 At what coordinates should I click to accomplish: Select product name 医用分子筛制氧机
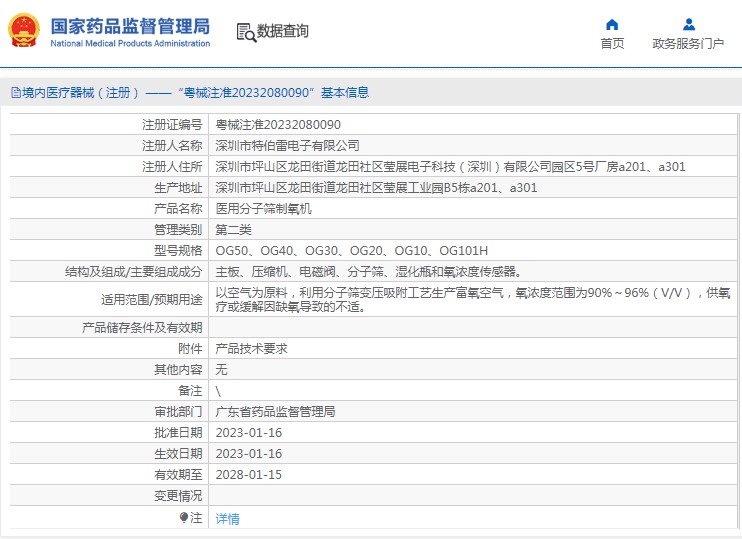[x=264, y=209]
